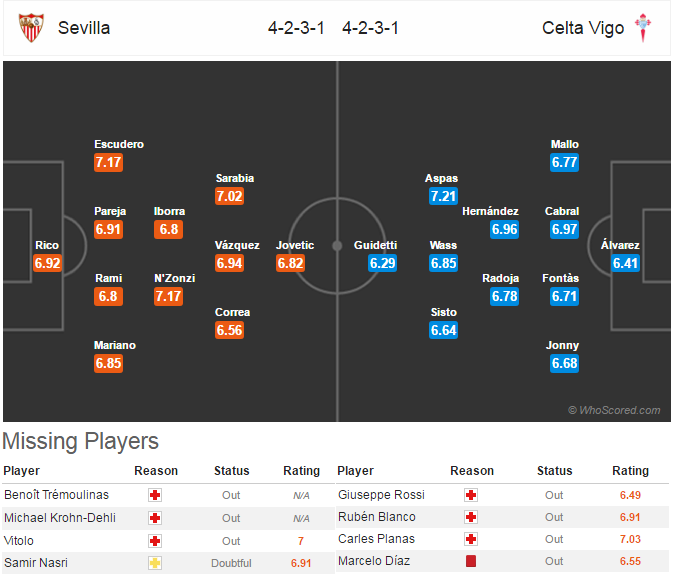The height and width of the screenshot is (575, 674).
Task: Click Guidetti's 6.29 rating badge
Action: point(382,263)
